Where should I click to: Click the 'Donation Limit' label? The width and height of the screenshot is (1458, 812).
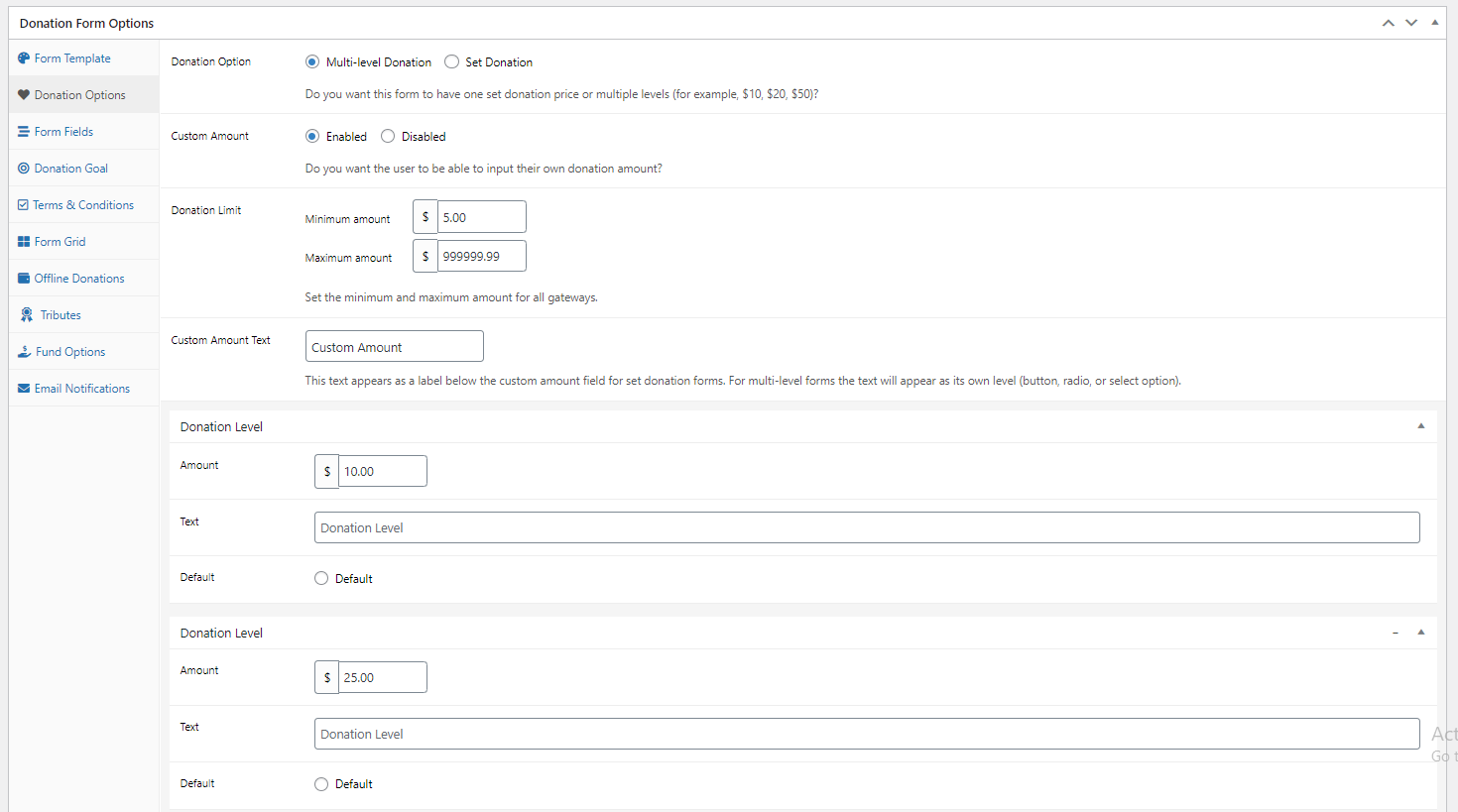pos(206,210)
